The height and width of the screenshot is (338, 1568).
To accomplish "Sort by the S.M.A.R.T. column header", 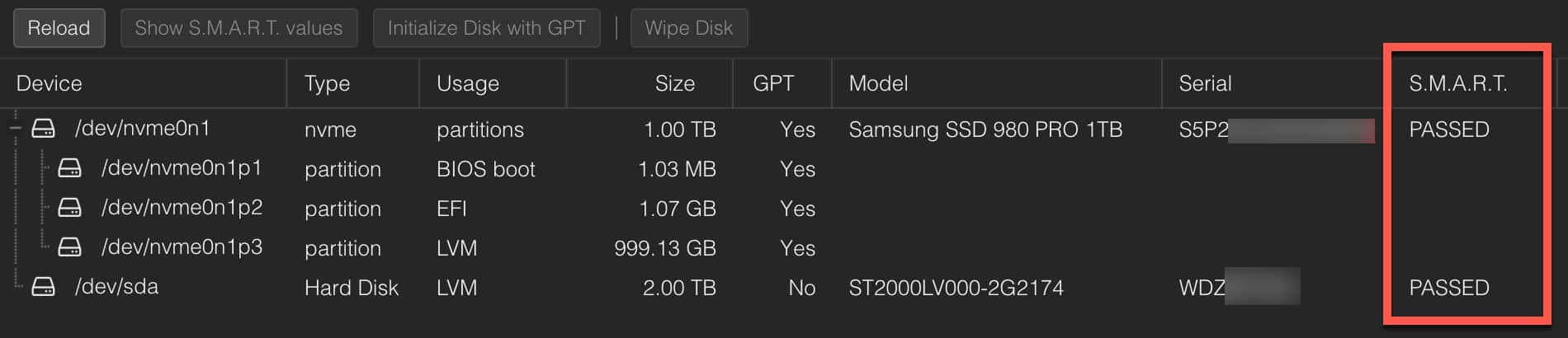I will coord(1457,83).
